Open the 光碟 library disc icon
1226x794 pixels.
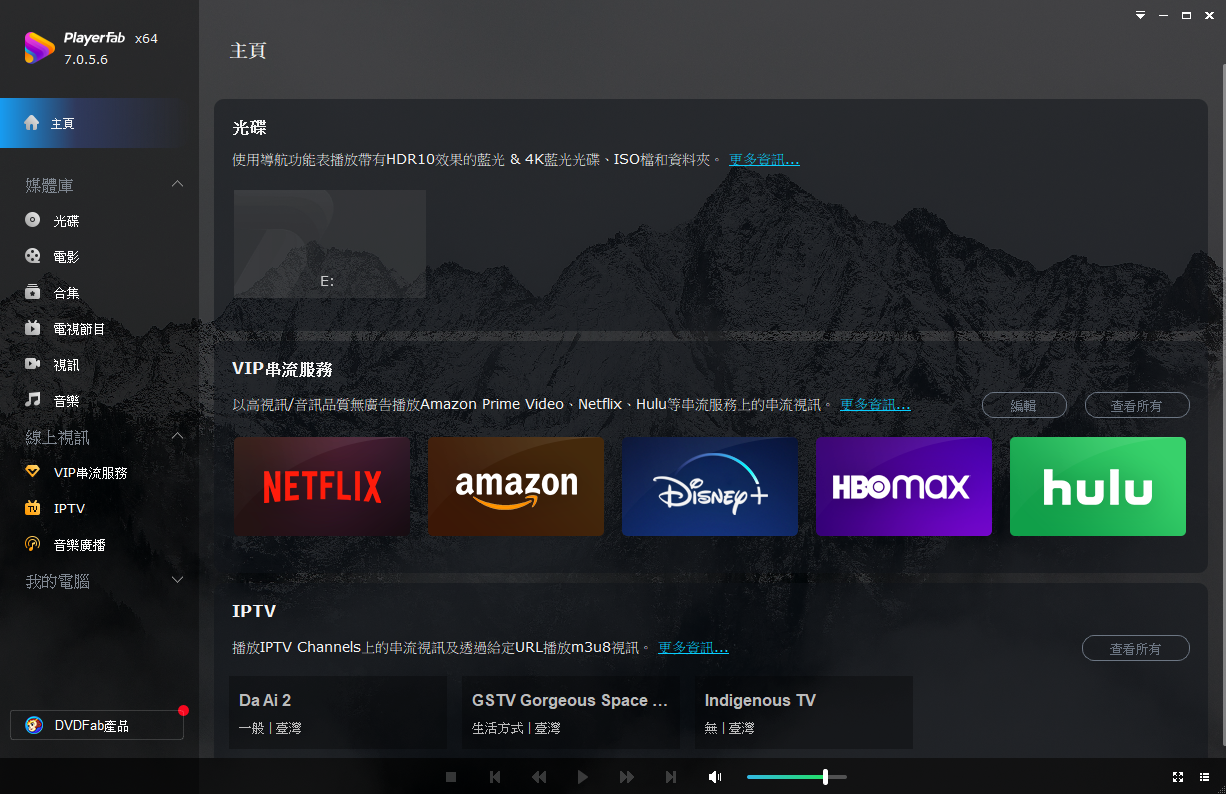click(x=33, y=221)
